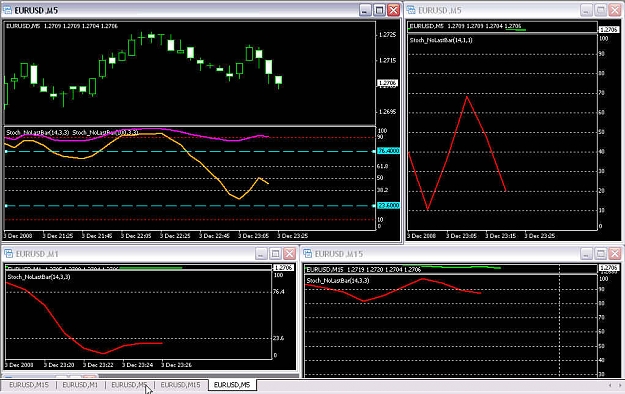Open EURUSD,M15 tab left of the EURUSD,M1 tab

(x=29, y=385)
